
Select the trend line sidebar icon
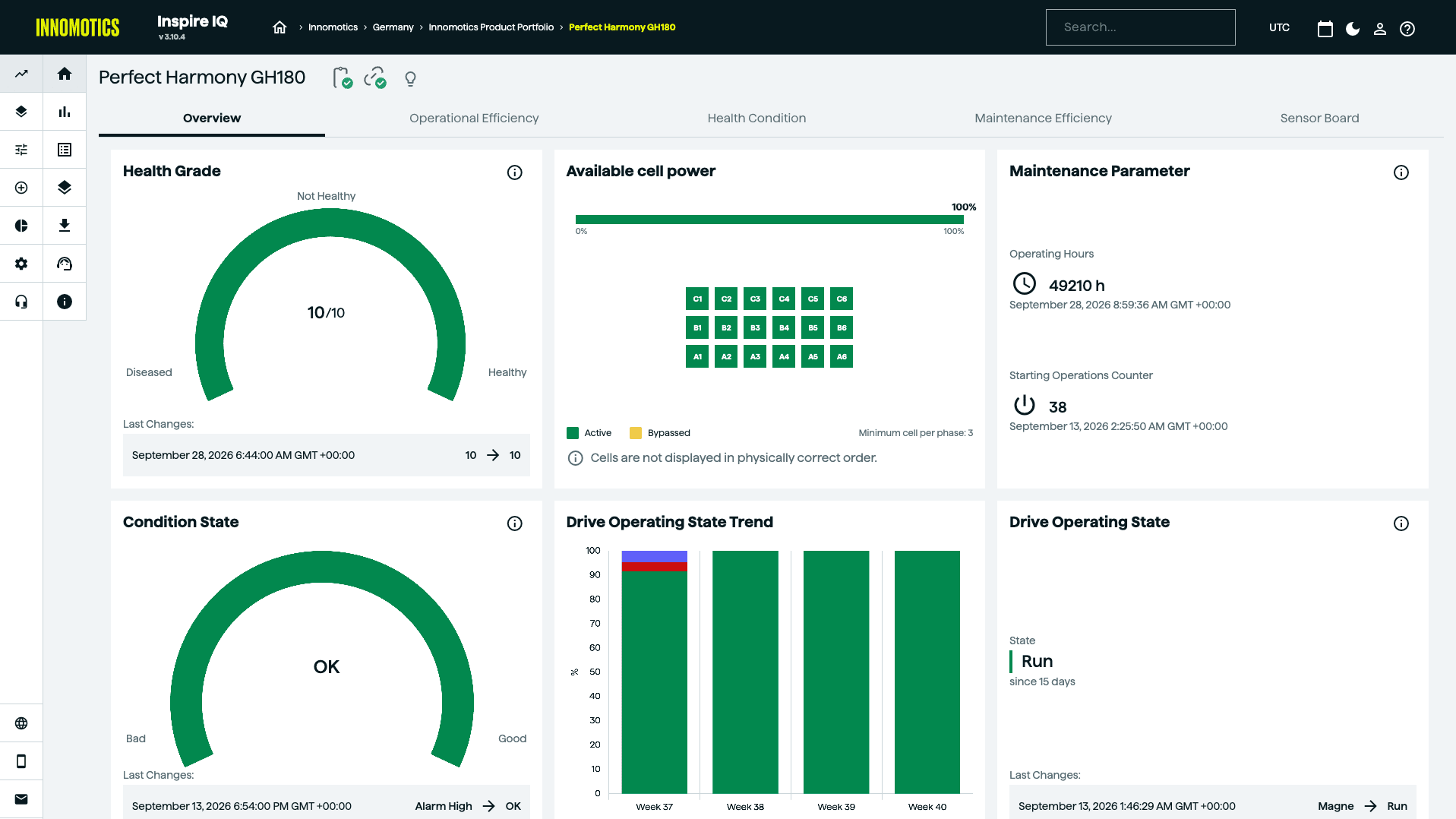click(x=21, y=74)
